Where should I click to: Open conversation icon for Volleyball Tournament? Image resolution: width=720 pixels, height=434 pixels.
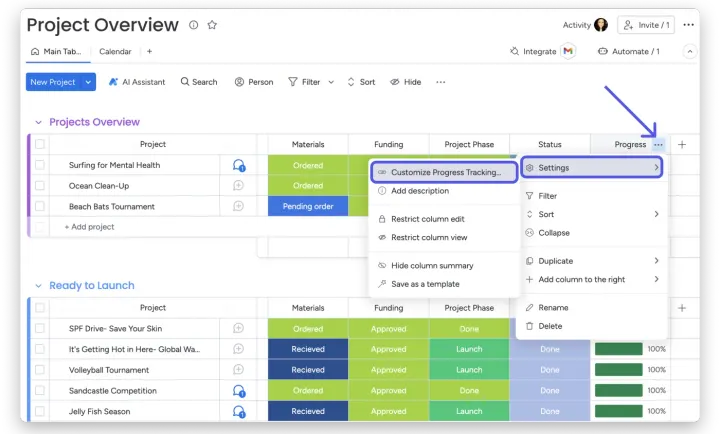238,370
